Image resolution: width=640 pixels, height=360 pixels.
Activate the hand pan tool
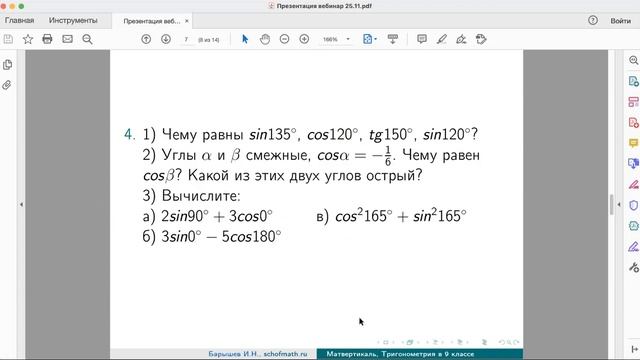coord(265,39)
